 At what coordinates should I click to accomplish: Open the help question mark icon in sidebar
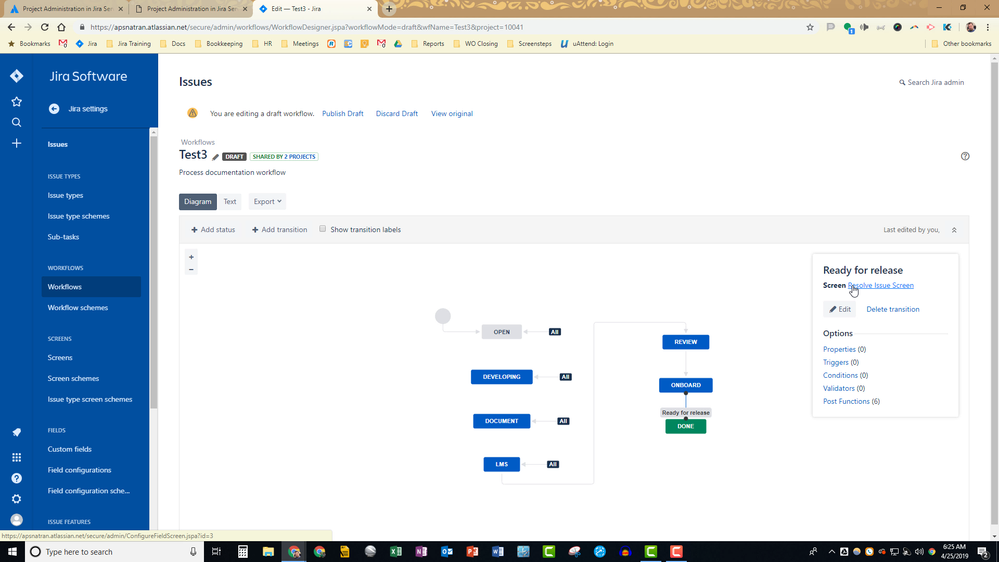point(17,478)
